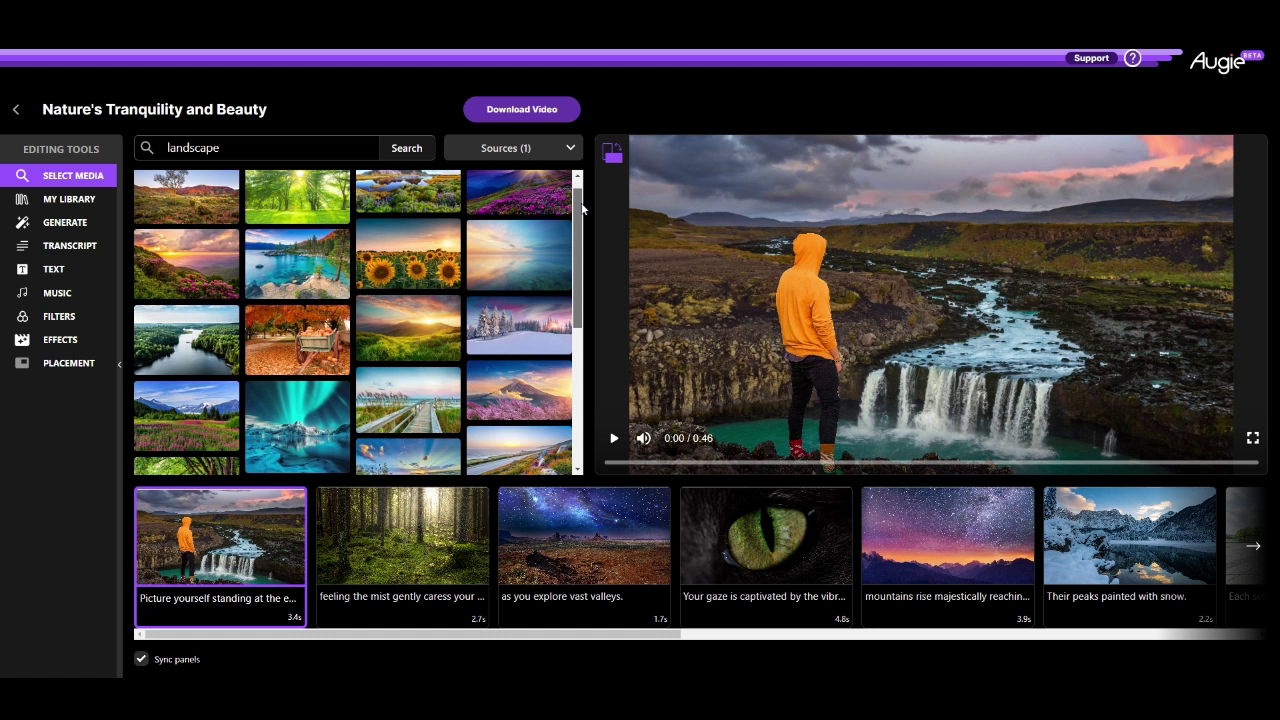
Task: Click the aspect ratio rotate icon above the preview
Action: 612,152
